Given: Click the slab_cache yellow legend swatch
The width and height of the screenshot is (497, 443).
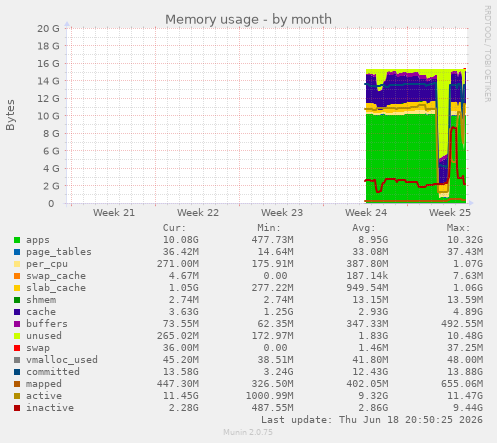Looking at the screenshot, I should pos(17,288).
